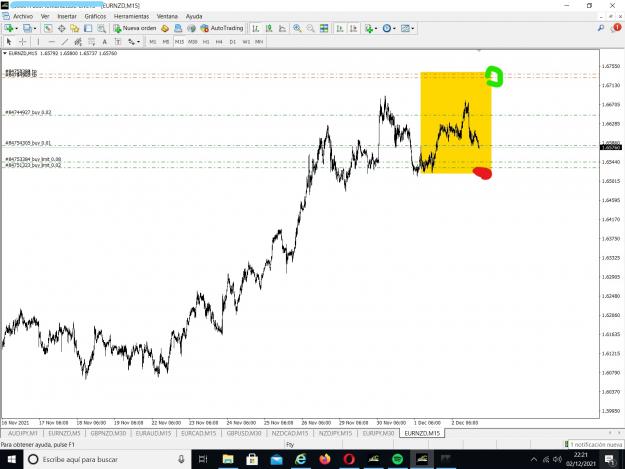625x469 pixels.
Task: Open Firefox from the taskbar
Action: coord(325,459)
